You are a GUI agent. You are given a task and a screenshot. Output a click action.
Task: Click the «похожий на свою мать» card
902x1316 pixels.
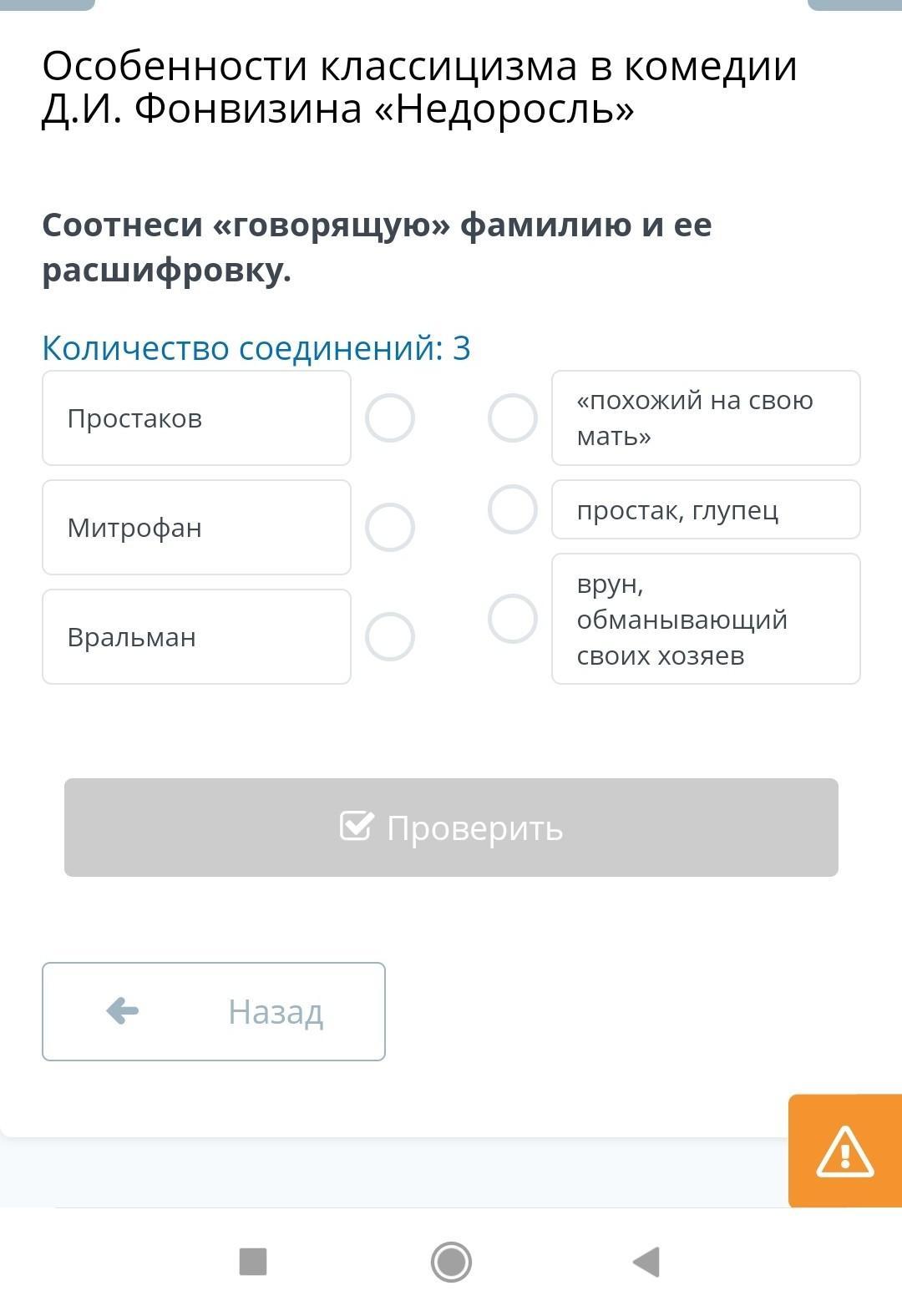[x=706, y=418]
